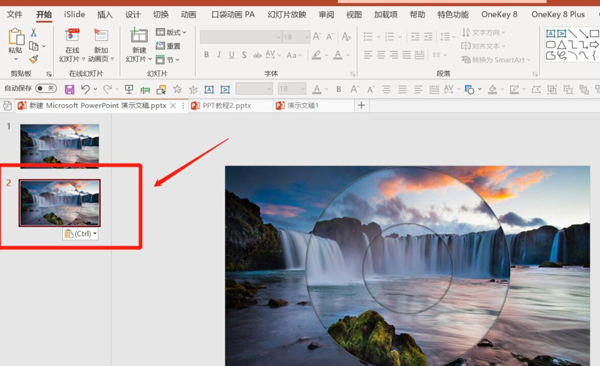
Task: Open the Layout dropdown
Action: [x=171, y=32]
